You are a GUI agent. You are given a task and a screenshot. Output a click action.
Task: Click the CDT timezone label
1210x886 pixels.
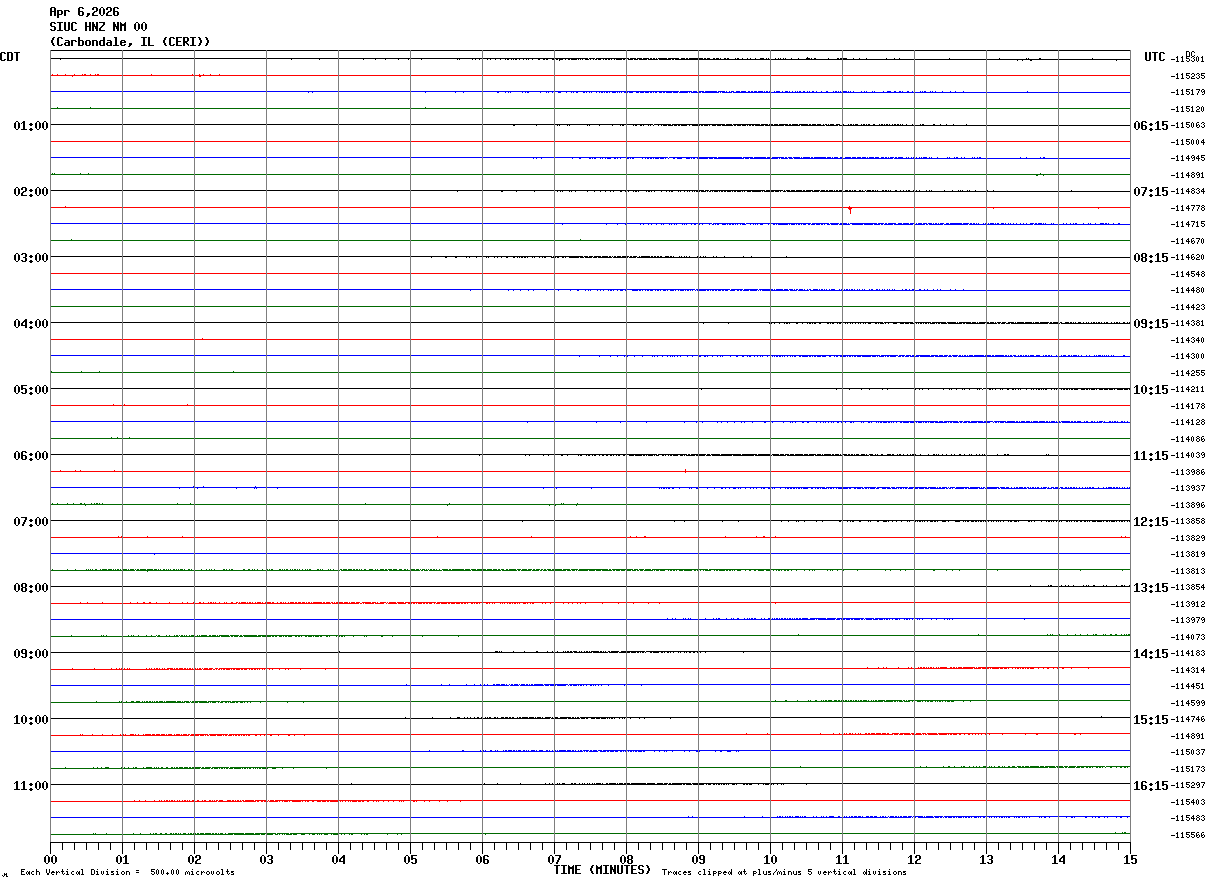tap(10, 57)
